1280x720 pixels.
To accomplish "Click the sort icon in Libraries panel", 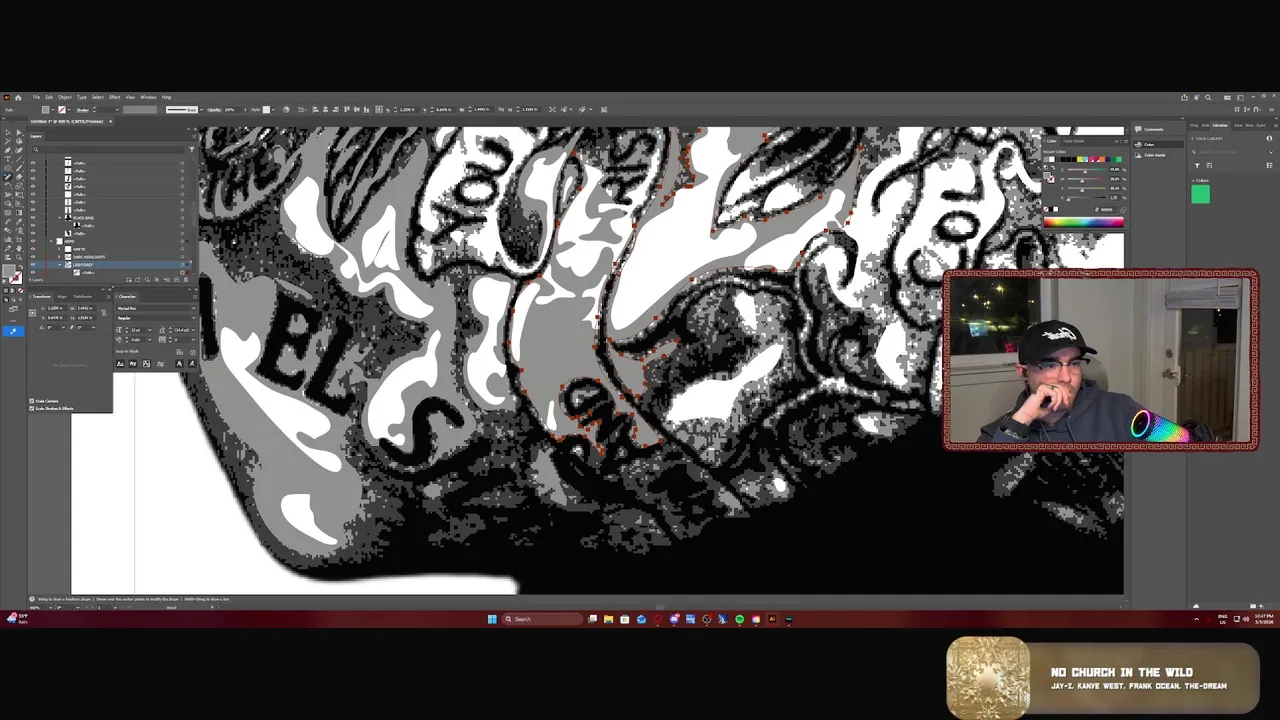I will (1209, 165).
